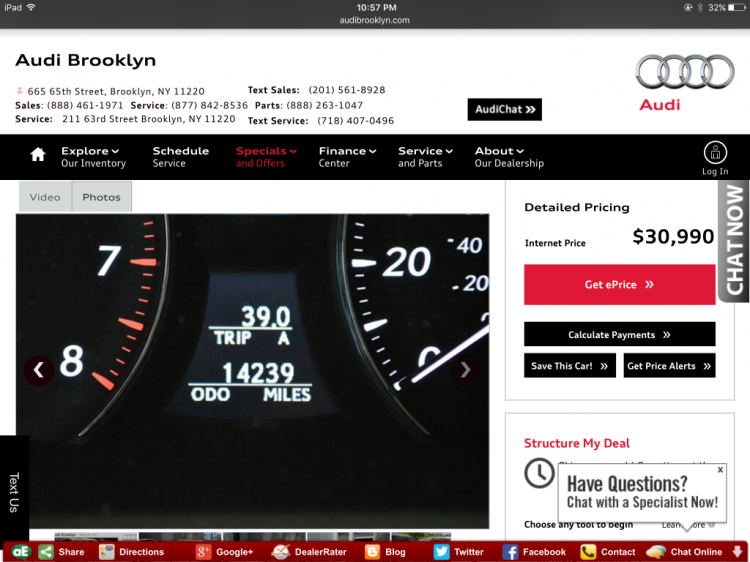The width and height of the screenshot is (750, 562).
Task: Tap the battery indicator in status bar
Action: (736, 8)
